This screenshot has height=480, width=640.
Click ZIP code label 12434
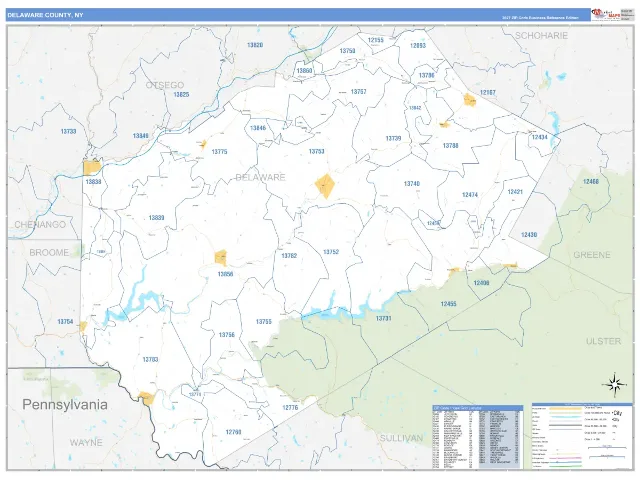(540, 137)
